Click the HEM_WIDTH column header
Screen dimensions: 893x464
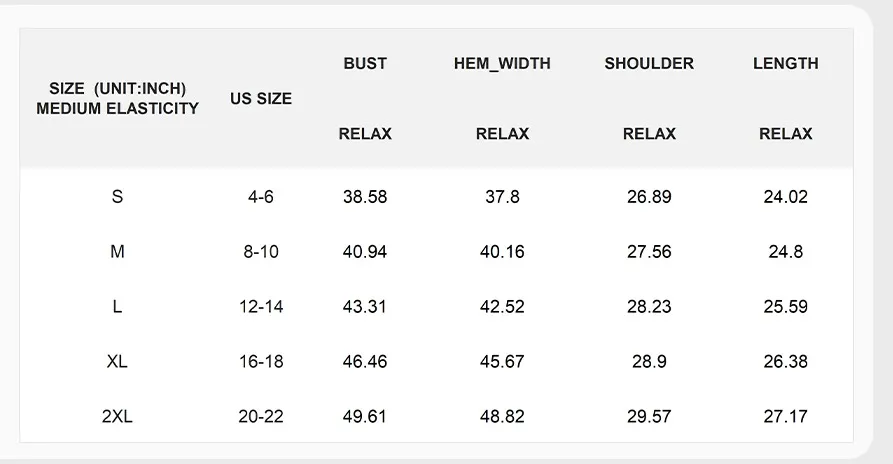[502, 63]
